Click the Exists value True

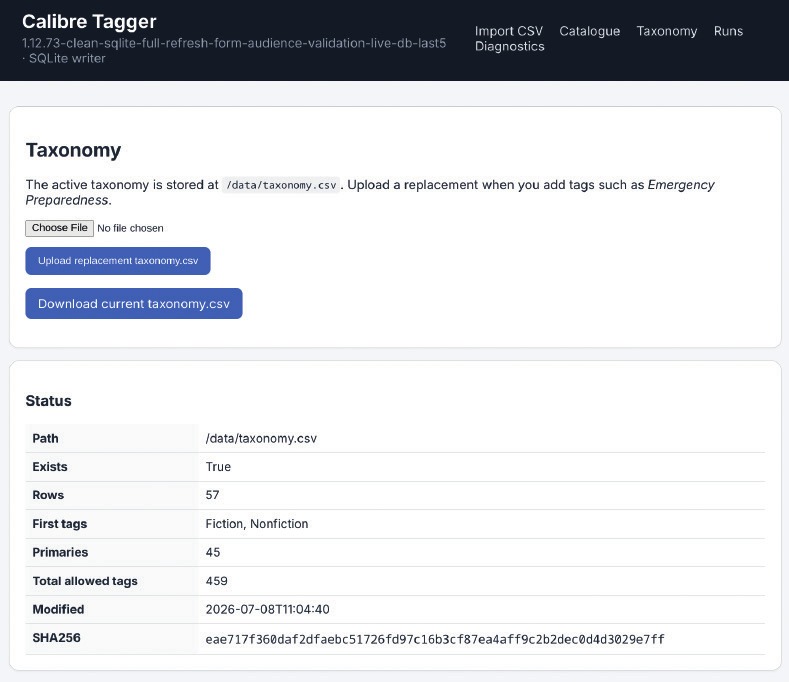(218, 467)
